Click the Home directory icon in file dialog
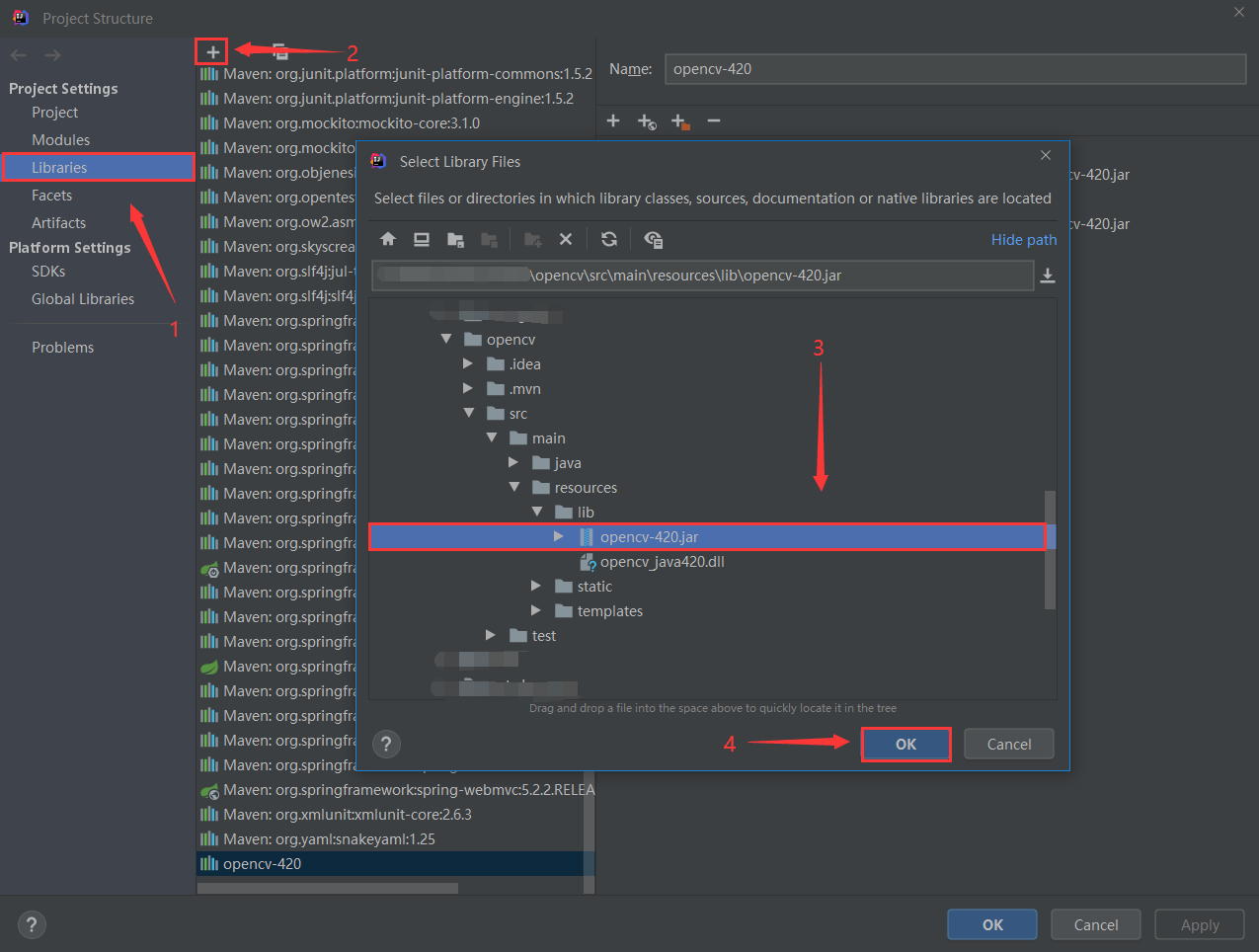This screenshot has width=1259, height=952. [388, 239]
